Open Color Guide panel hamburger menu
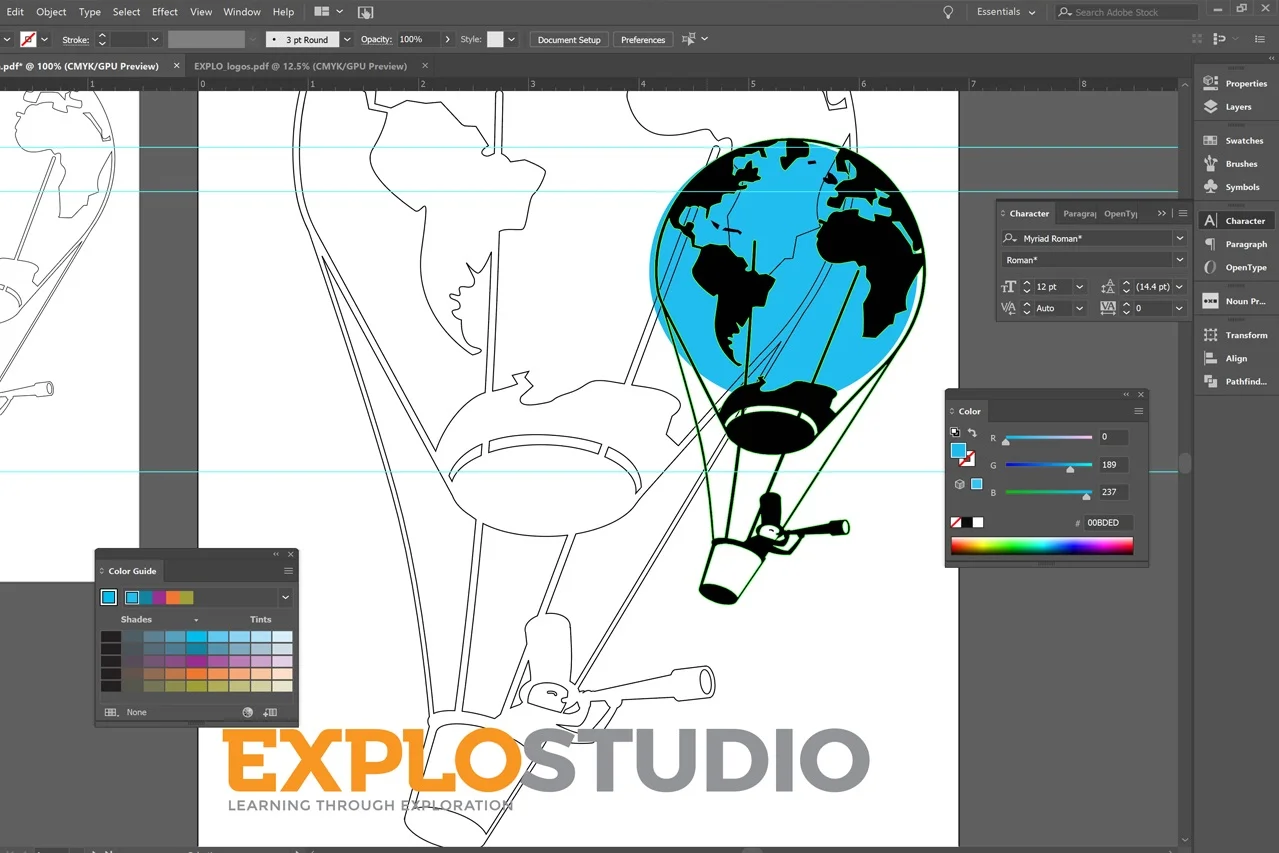The height and width of the screenshot is (853, 1279). tap(288, 571)
